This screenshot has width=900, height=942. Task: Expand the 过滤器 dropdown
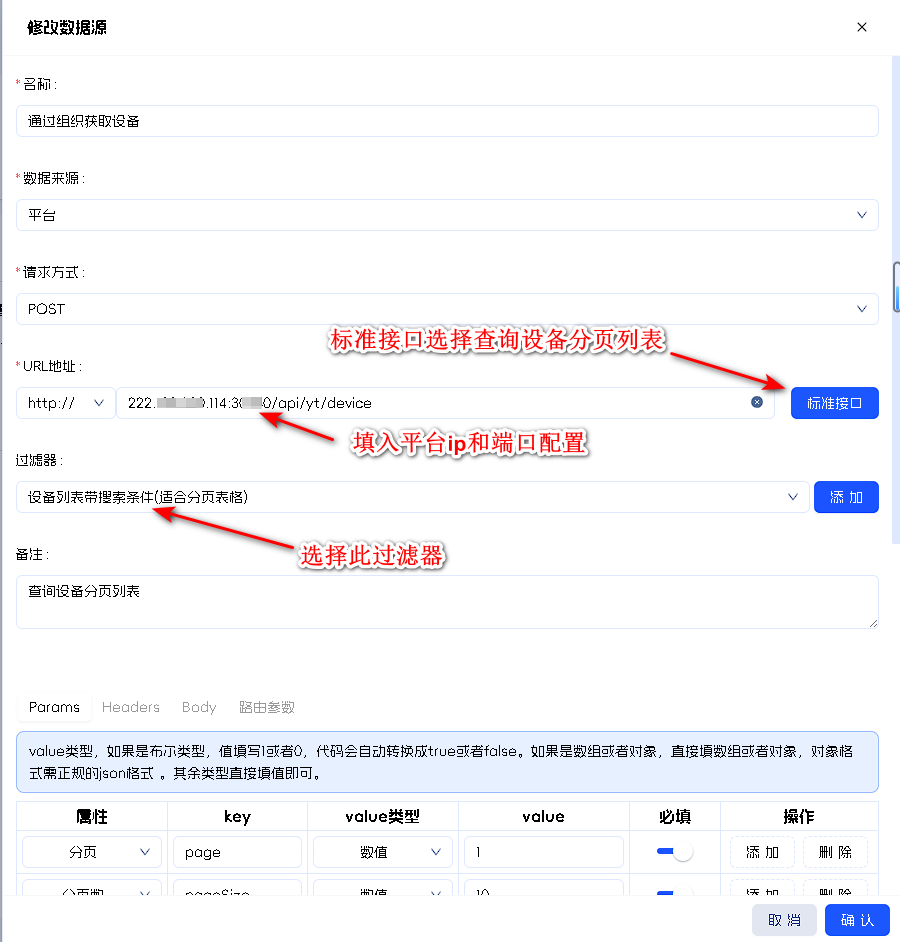(x=412, y=497)
